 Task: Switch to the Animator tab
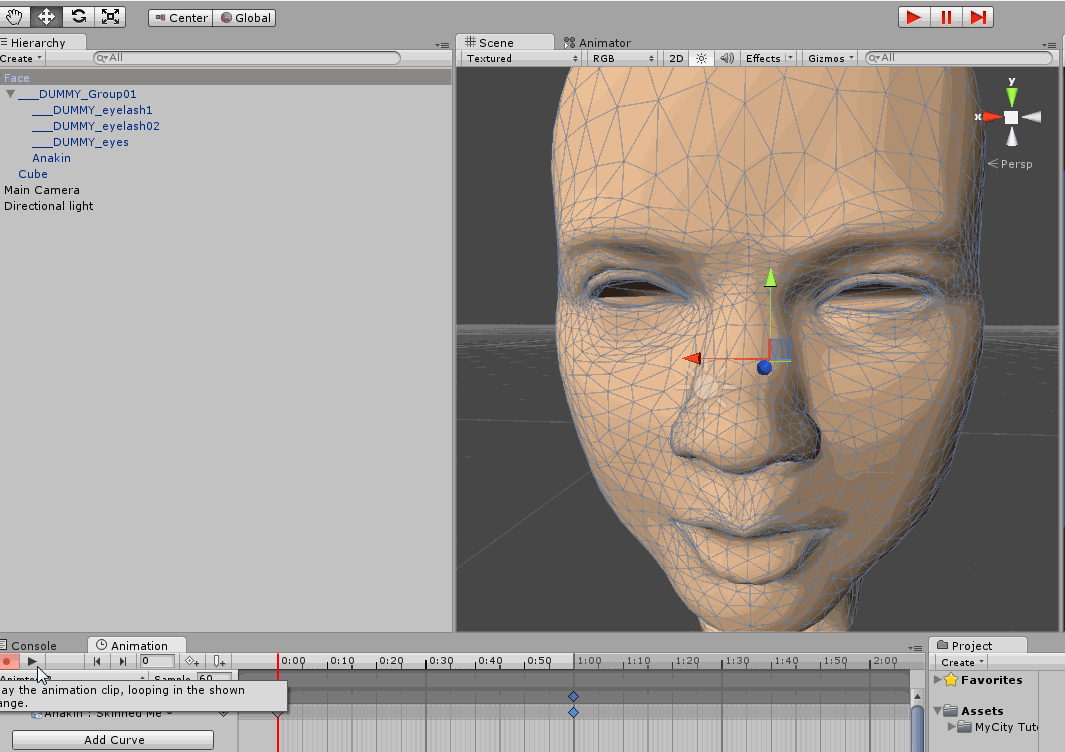(598, 43)
